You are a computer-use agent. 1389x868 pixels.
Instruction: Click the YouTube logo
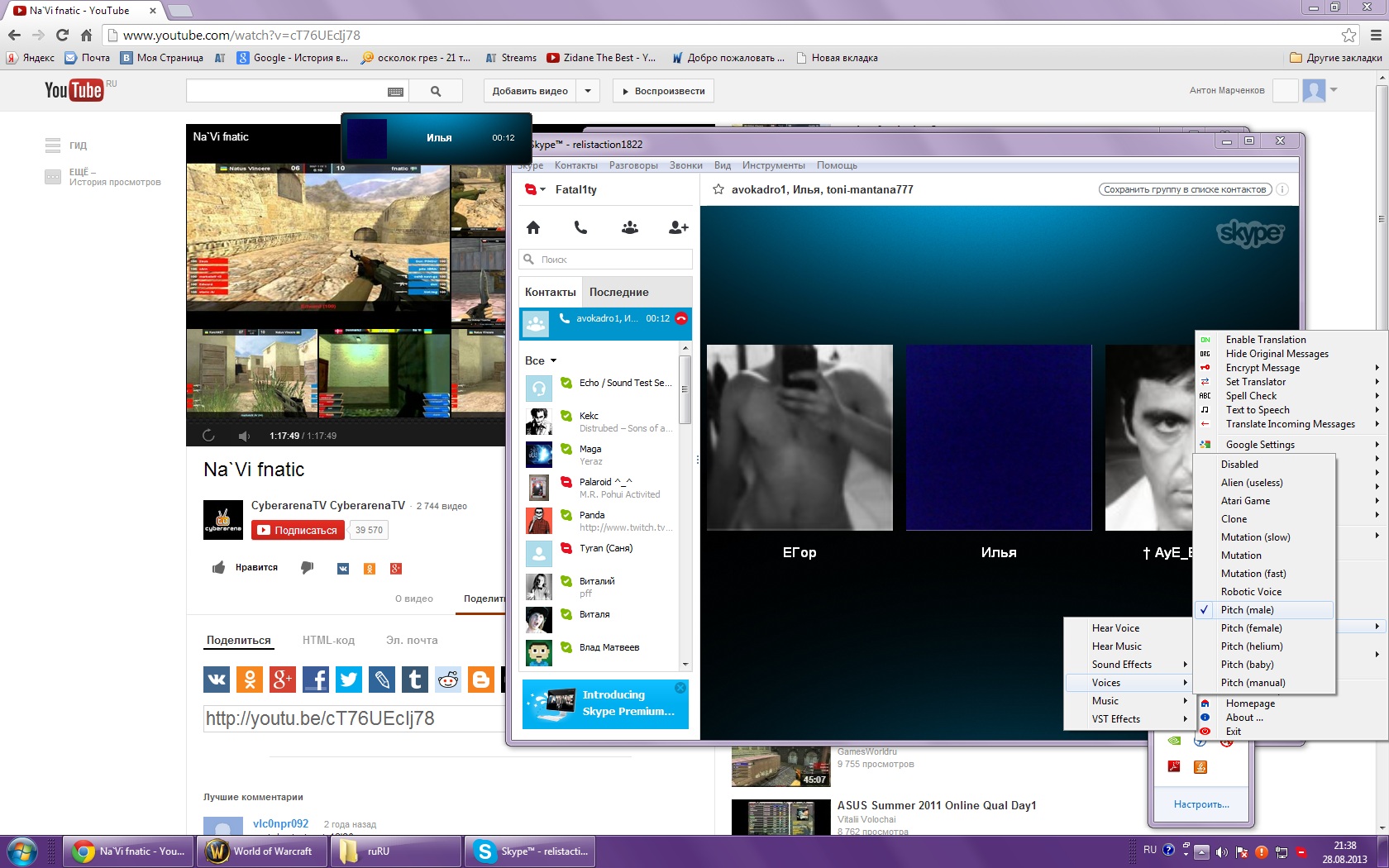click(x=74, y=90)
